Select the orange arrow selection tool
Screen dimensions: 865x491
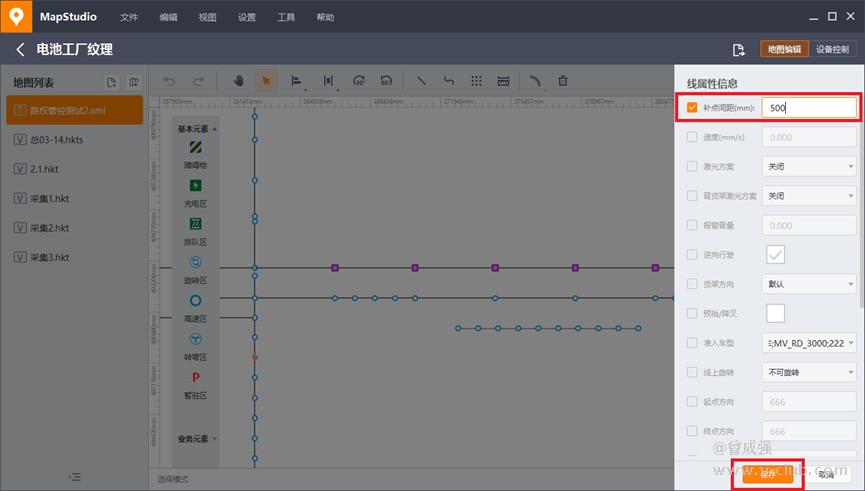coord(266,81)
